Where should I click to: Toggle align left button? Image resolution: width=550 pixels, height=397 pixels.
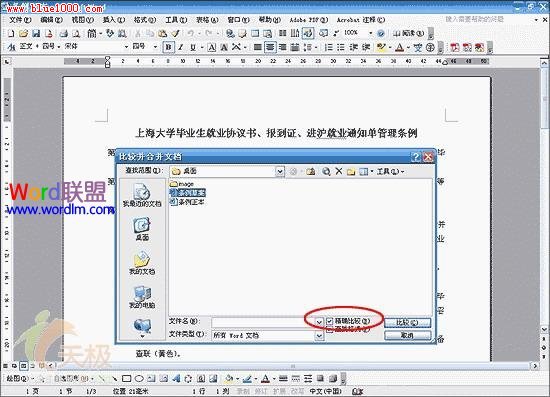pyautogui.click(x=258, y=47)
